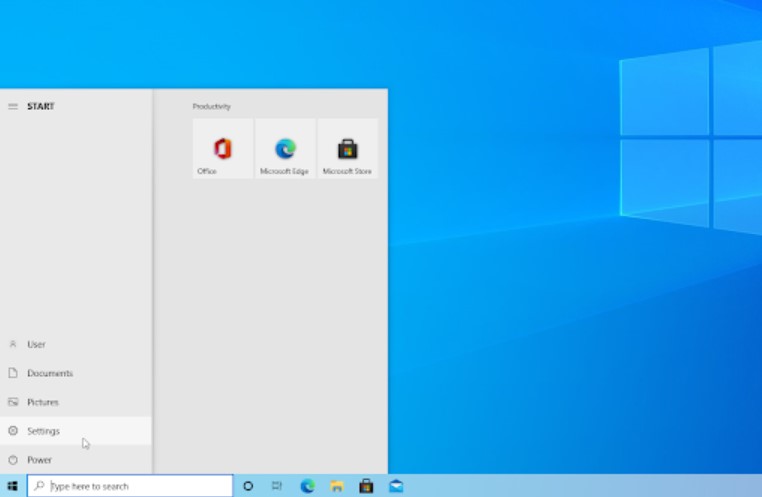The image size is (762, 497).
Task: Click the Productivity group heading
Action: point(211,106)
